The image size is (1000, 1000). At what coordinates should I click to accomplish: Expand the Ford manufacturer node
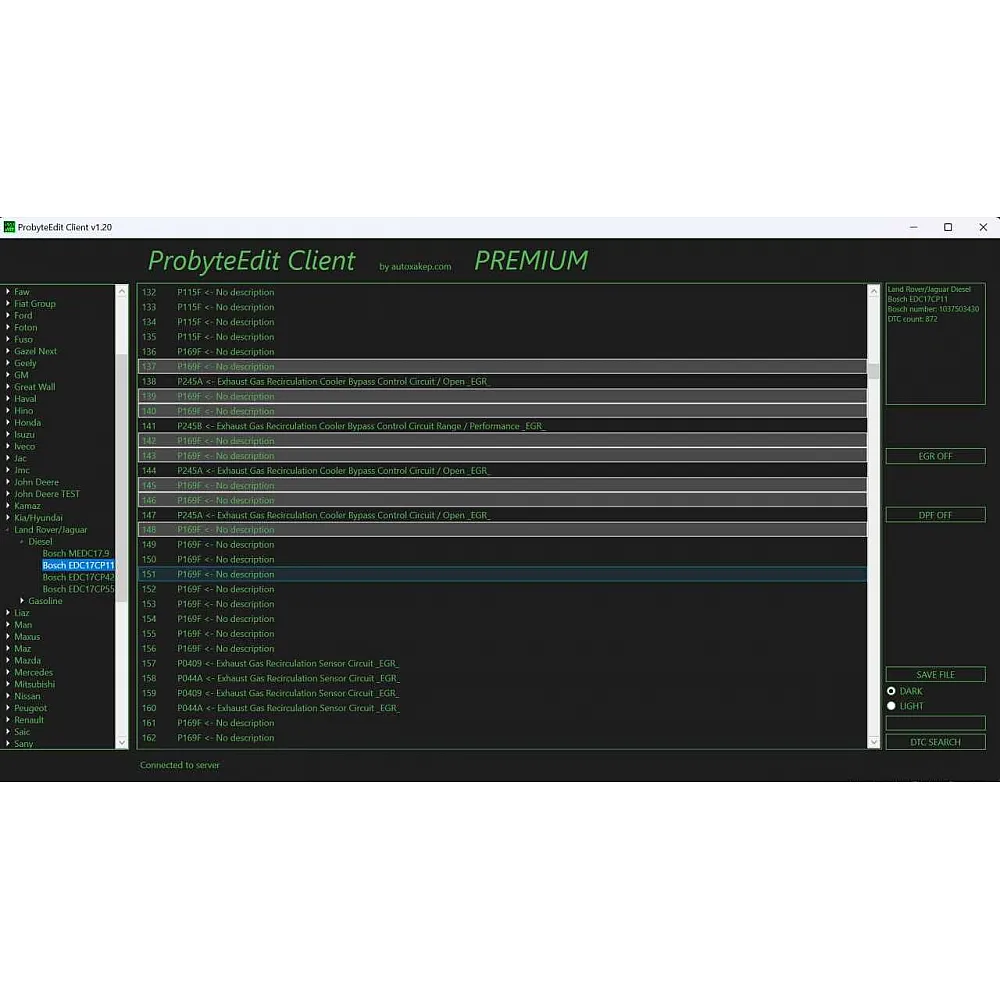(x=8, y=316)
